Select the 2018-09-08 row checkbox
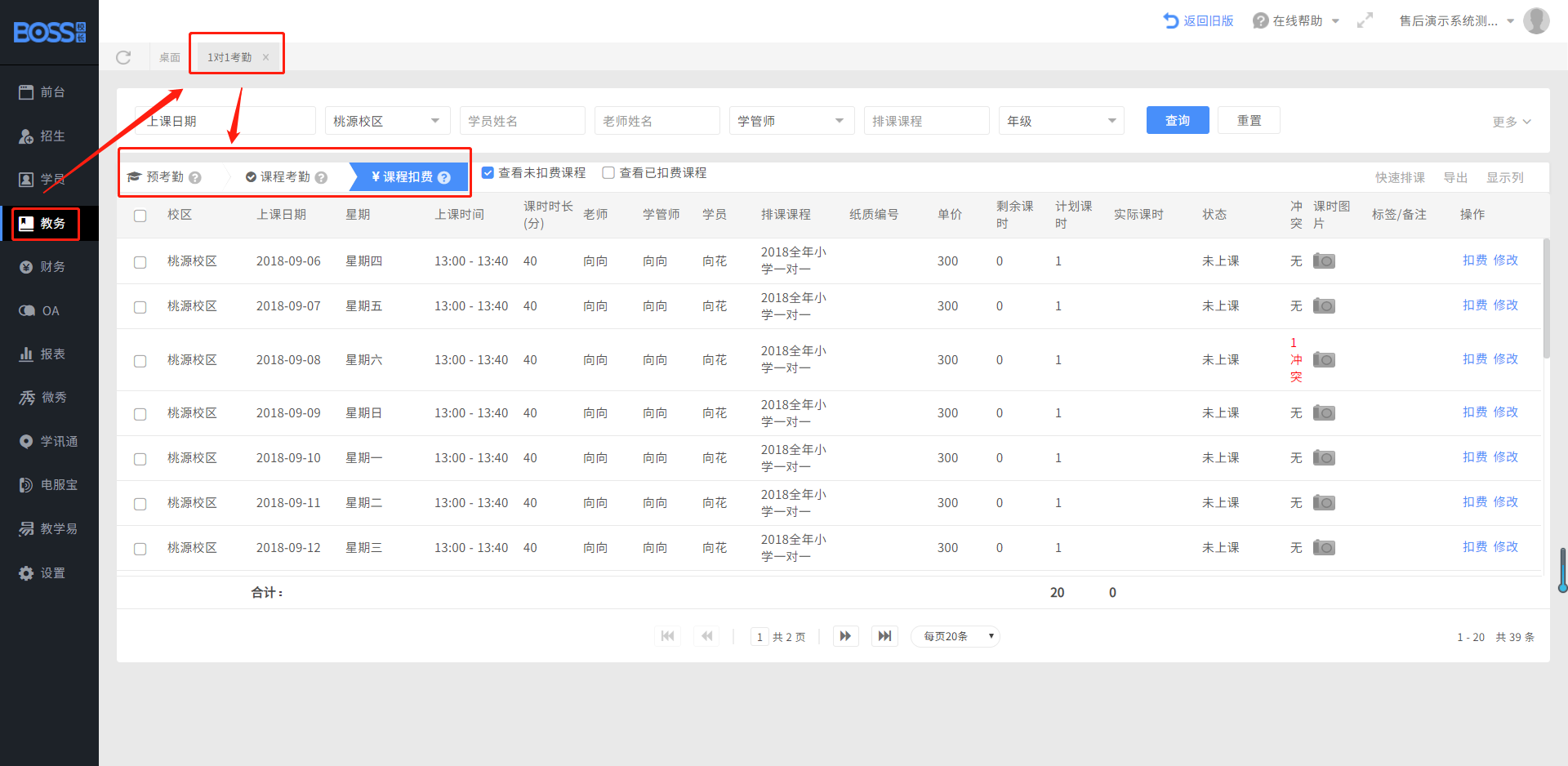Image resolution: width=1568 pixels, height=766 pixels. (x=140, y=361)
